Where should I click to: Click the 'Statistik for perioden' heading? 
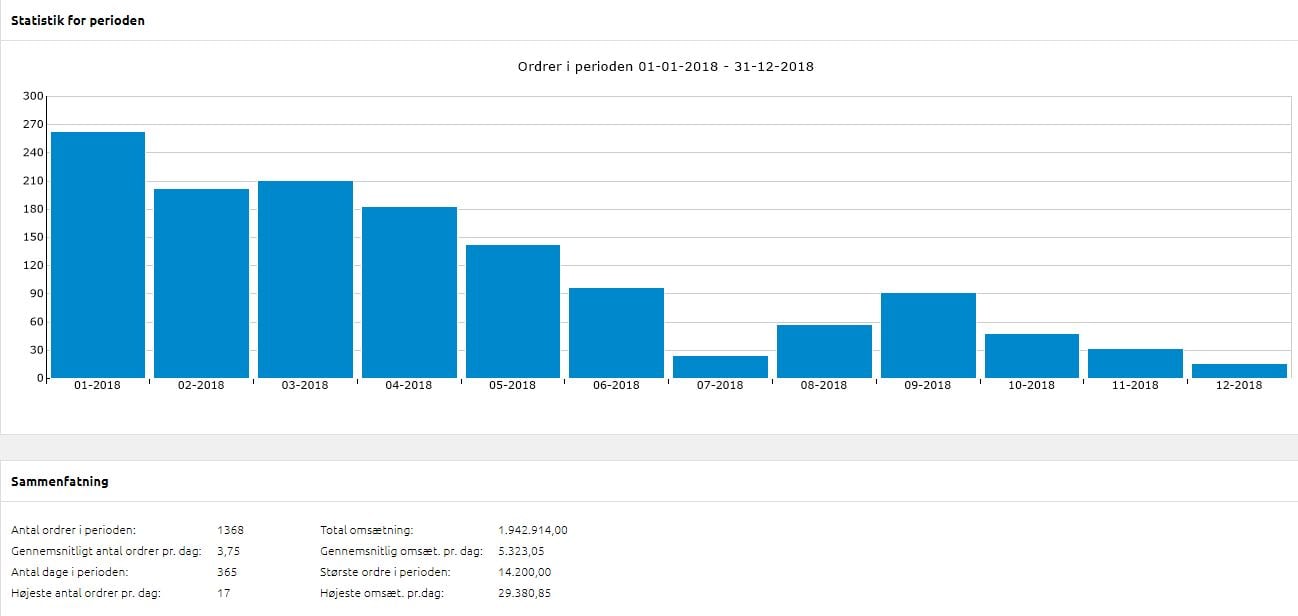78,20
